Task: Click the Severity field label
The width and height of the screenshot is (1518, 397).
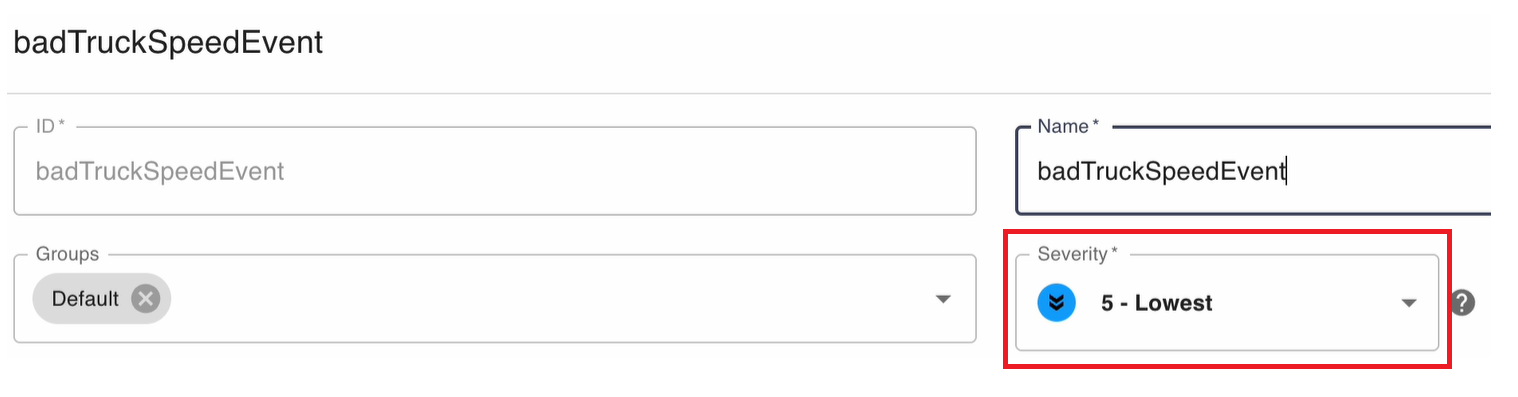Action: pyautogui.click(x=1077, y=254)
